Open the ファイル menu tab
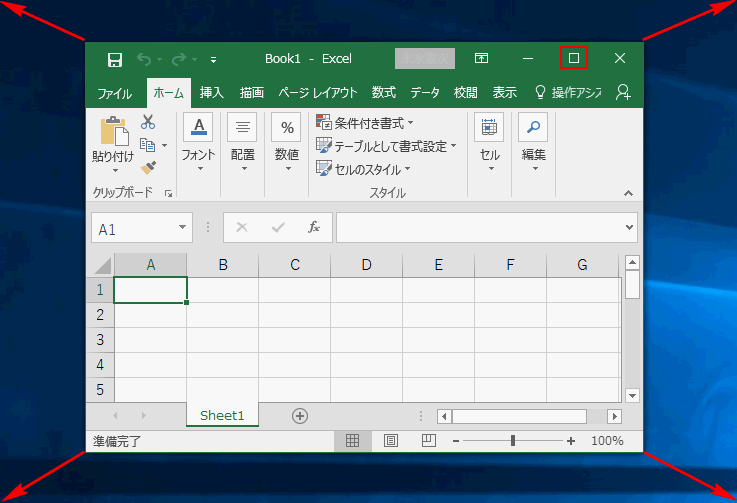 click(x=114, y=93)
